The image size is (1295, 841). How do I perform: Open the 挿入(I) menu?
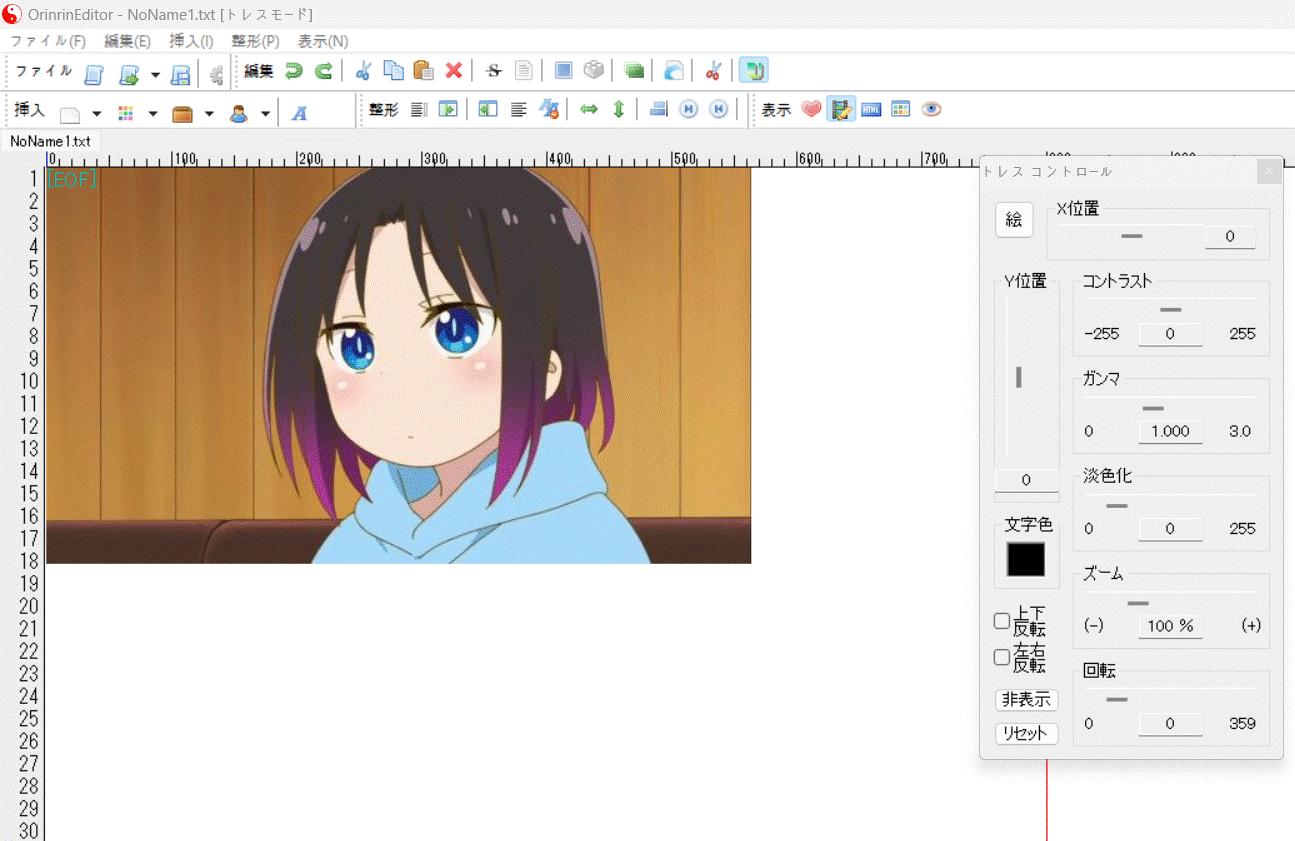pyautogui.click(x=191, y=41)
